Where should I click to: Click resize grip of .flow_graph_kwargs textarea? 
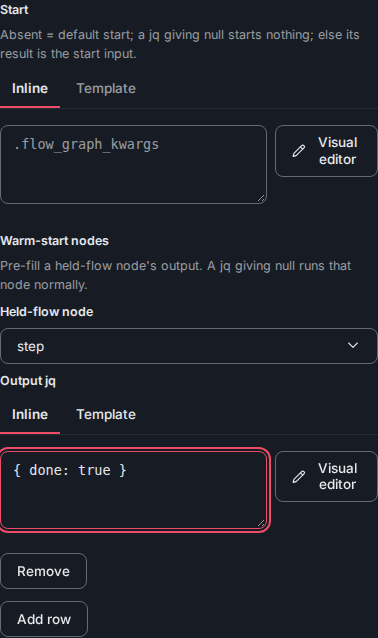tap(261, 198)
